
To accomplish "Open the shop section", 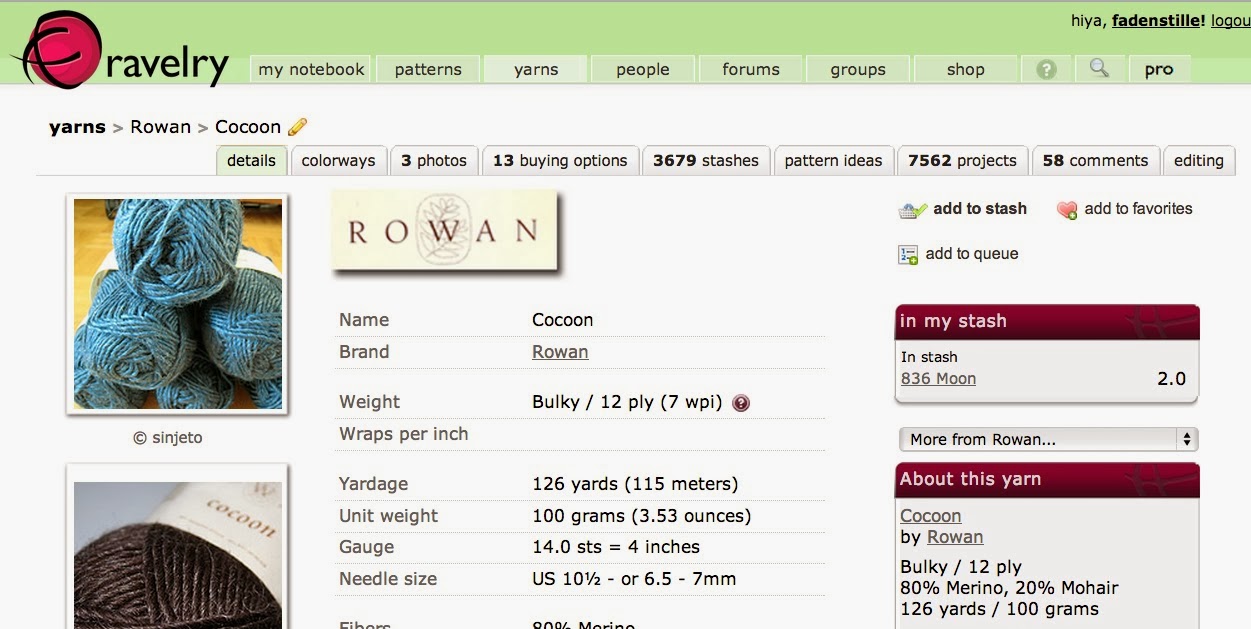I will pyautogui.click(x=966, y=69).
